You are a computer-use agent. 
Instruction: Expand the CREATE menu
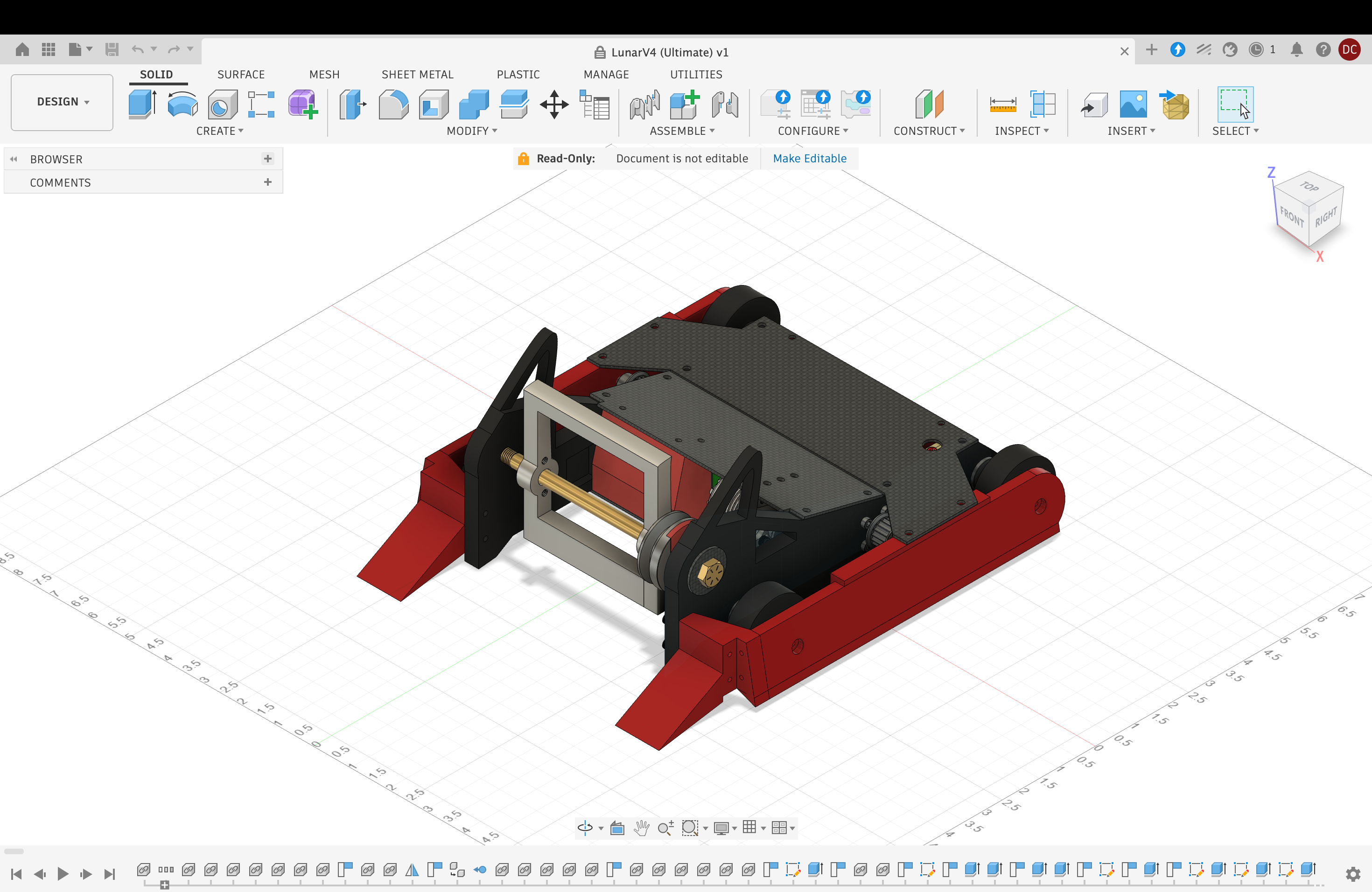(220, 131)
